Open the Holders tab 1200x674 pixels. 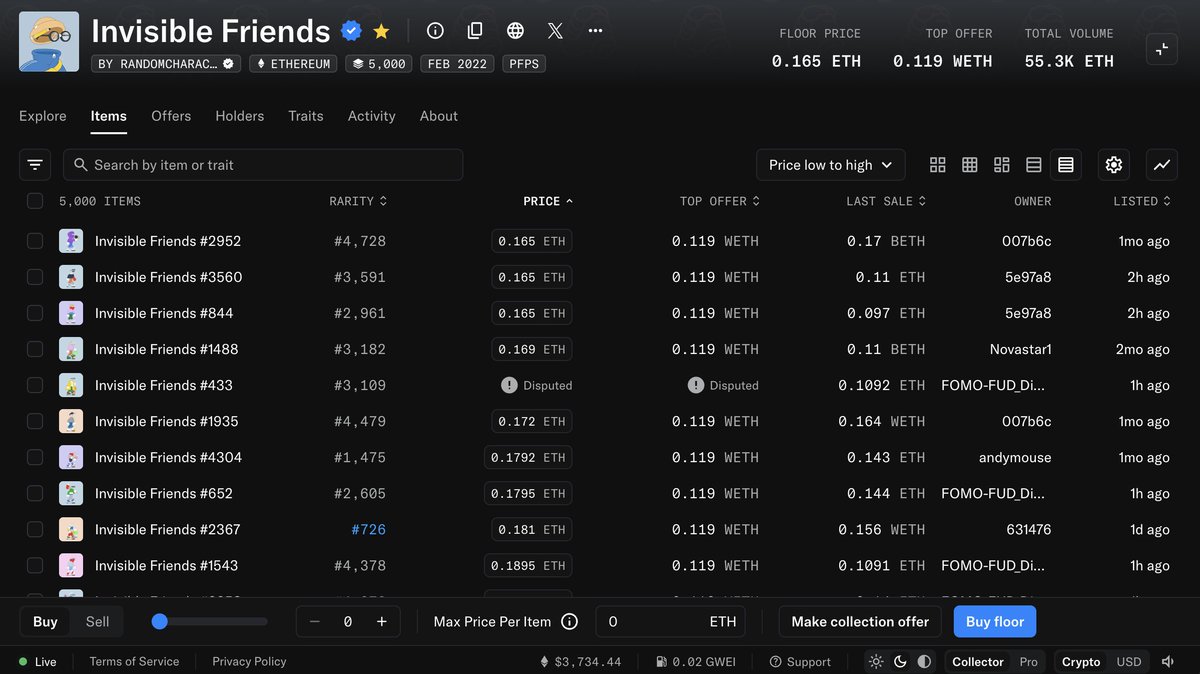(x=240, y=116)
